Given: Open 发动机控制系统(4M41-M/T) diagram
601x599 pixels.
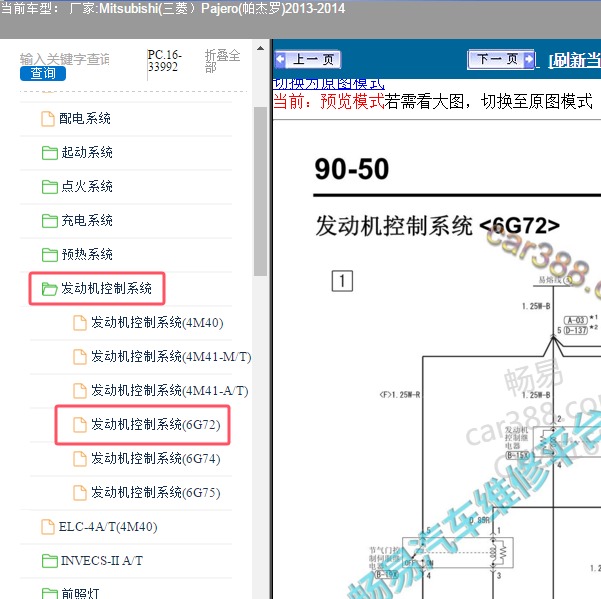Looking at the screenshot, I should click(171, 357).
